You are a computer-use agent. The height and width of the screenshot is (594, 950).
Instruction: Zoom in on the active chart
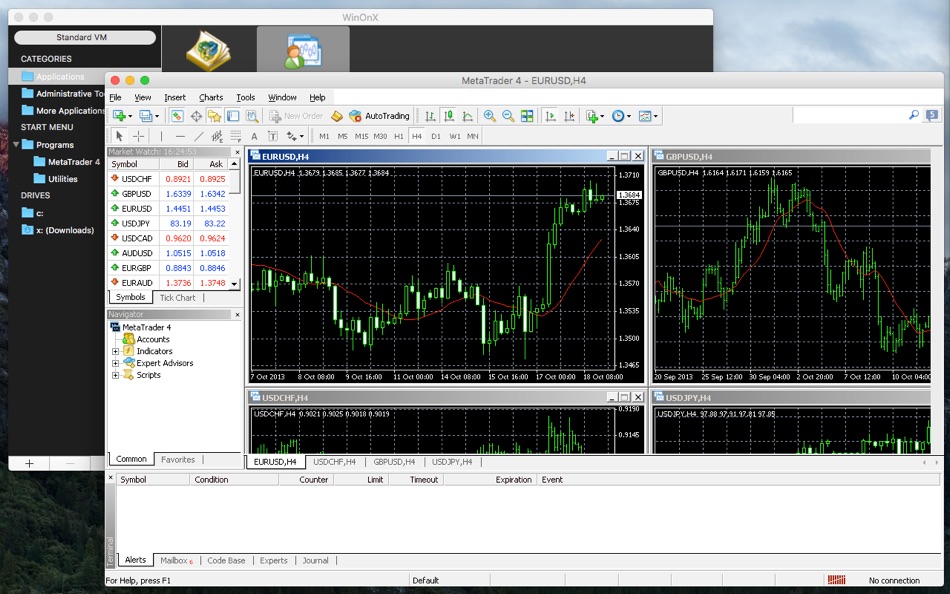489,115
